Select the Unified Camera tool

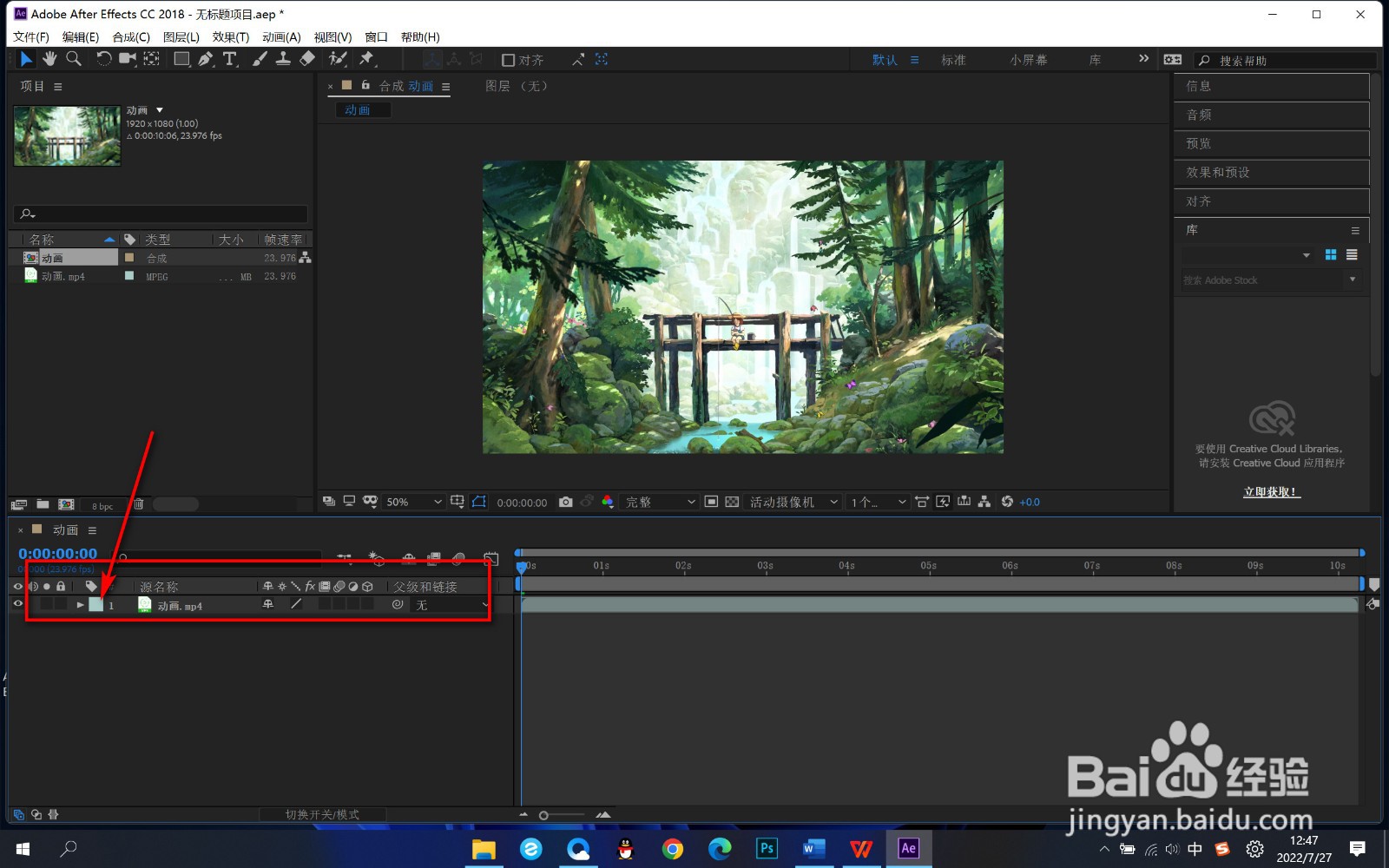(x=128, y=59)
